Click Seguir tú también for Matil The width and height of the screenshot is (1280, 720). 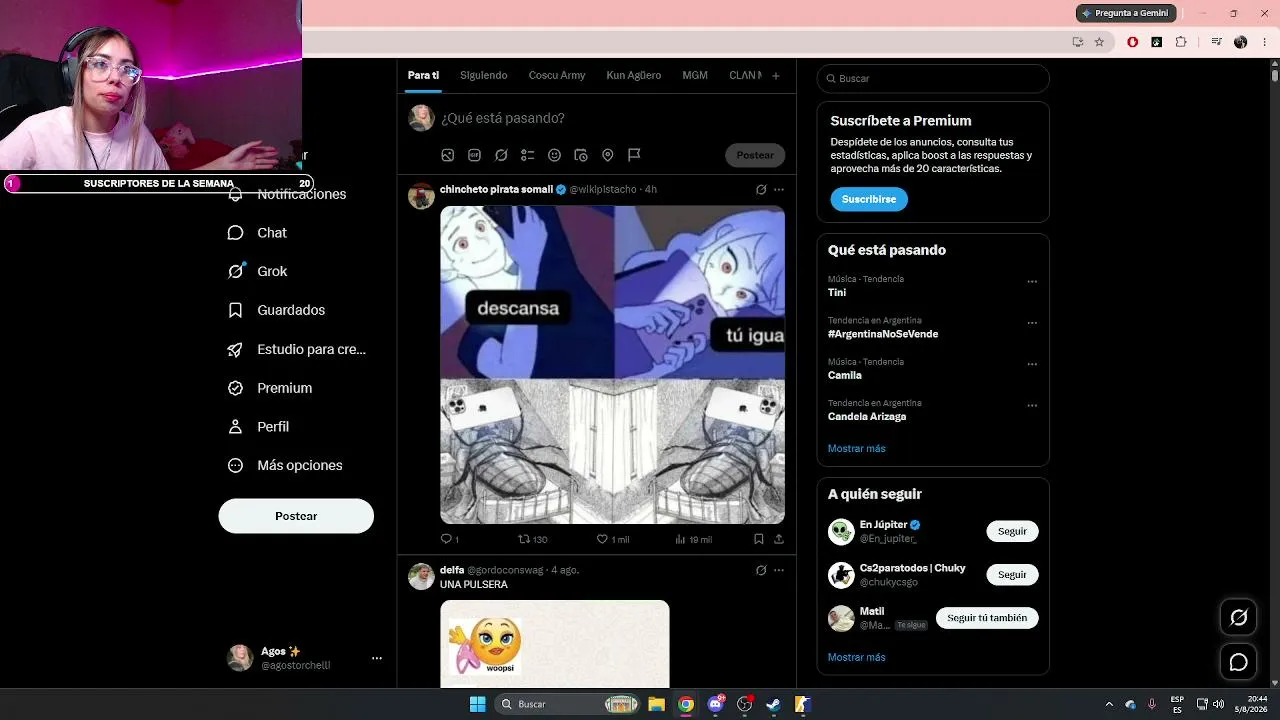pyautogui.click(x=987, y=618)
